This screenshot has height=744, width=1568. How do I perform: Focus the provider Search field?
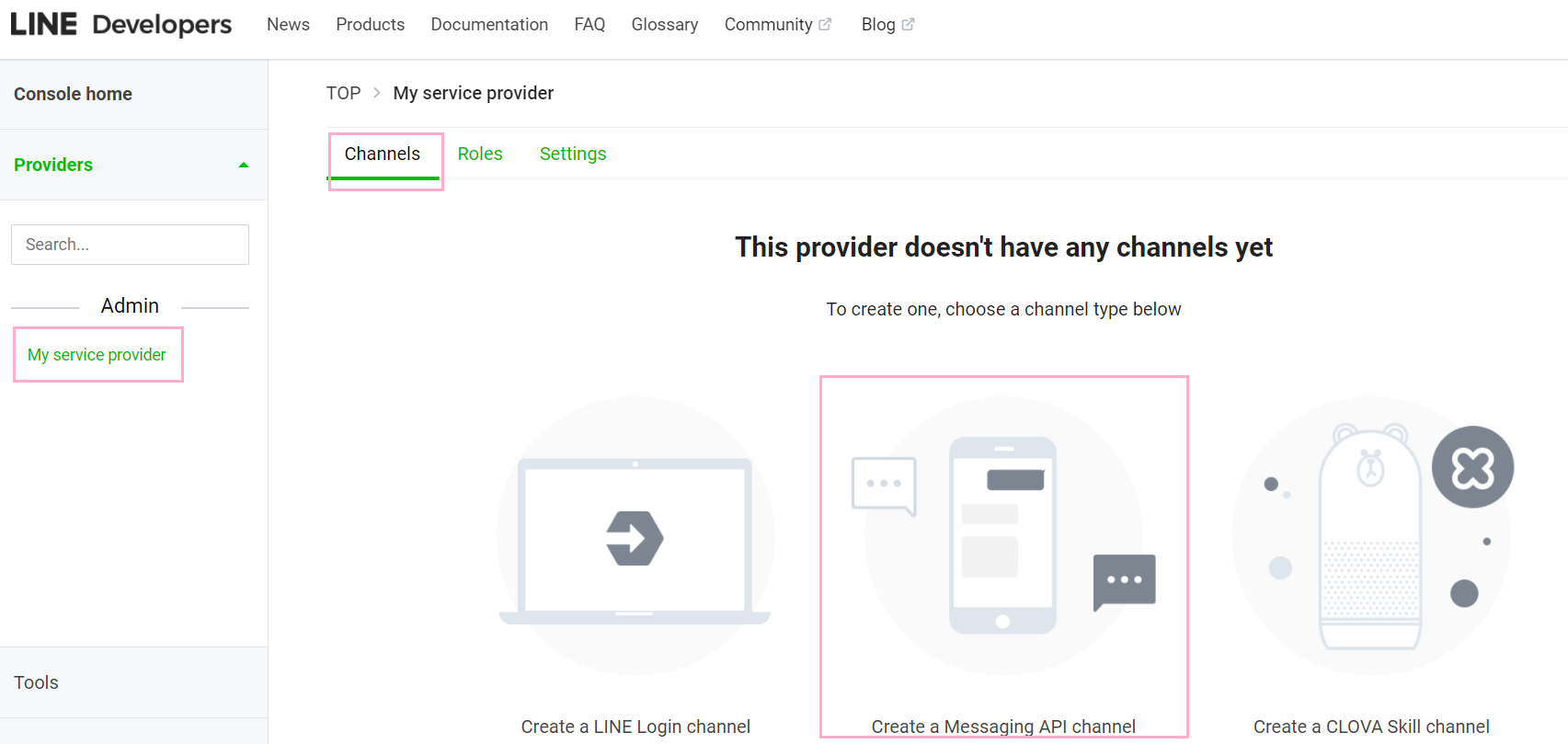point(130,245)
